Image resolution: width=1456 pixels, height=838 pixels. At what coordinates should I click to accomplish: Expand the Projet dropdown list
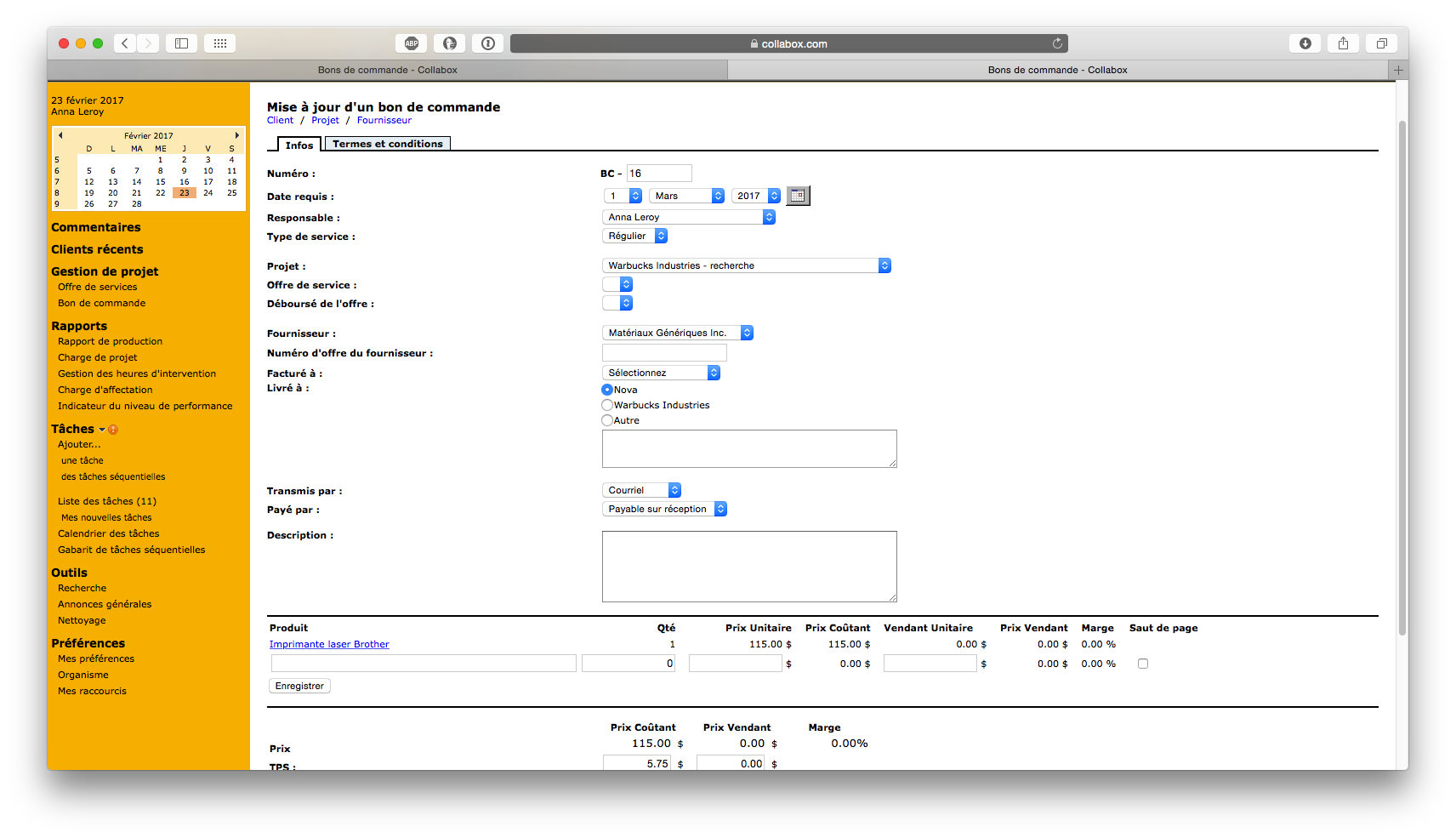coord(746,265)
